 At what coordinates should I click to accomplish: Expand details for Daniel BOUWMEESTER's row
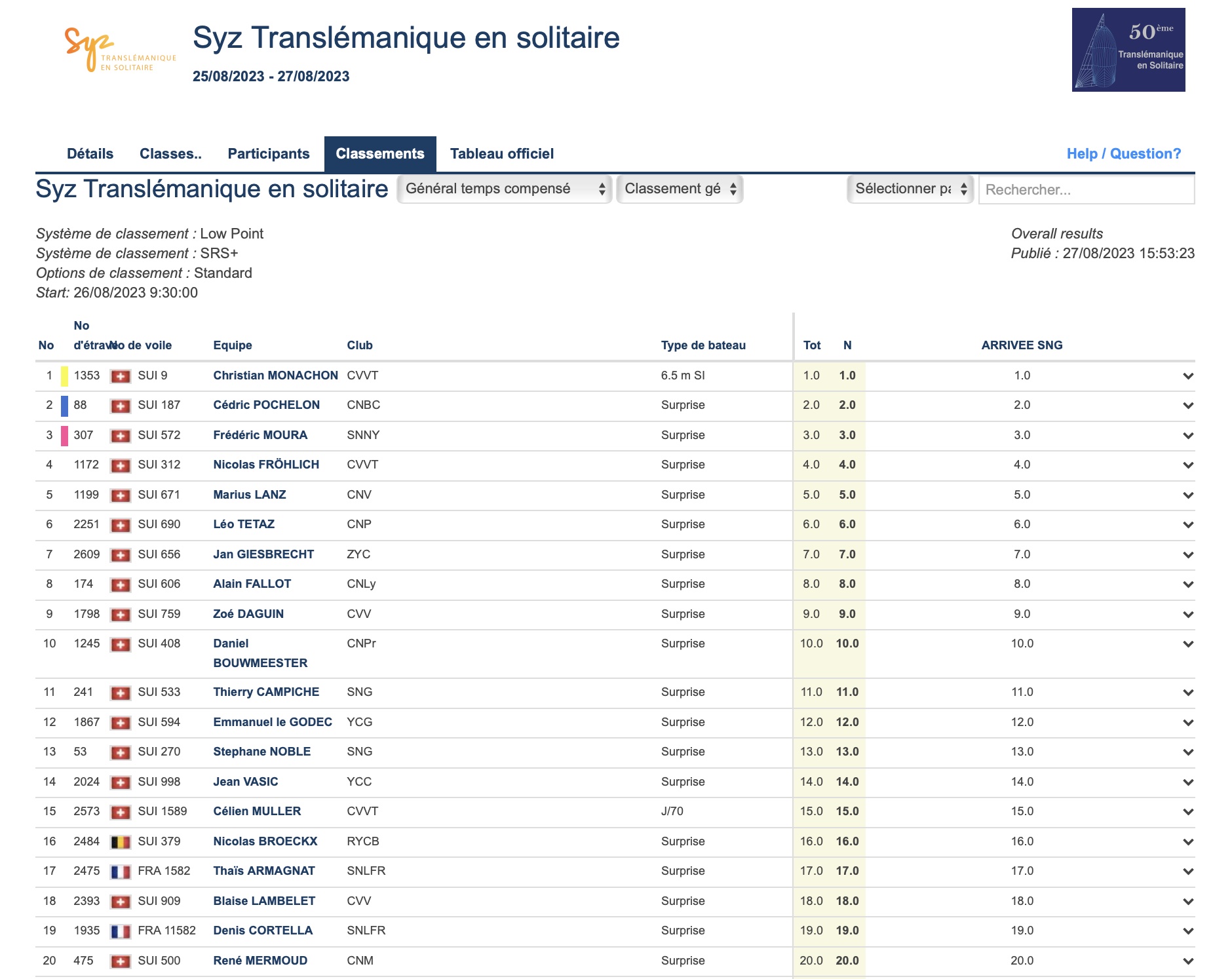pyautogui.click(x=1187, y=644)
